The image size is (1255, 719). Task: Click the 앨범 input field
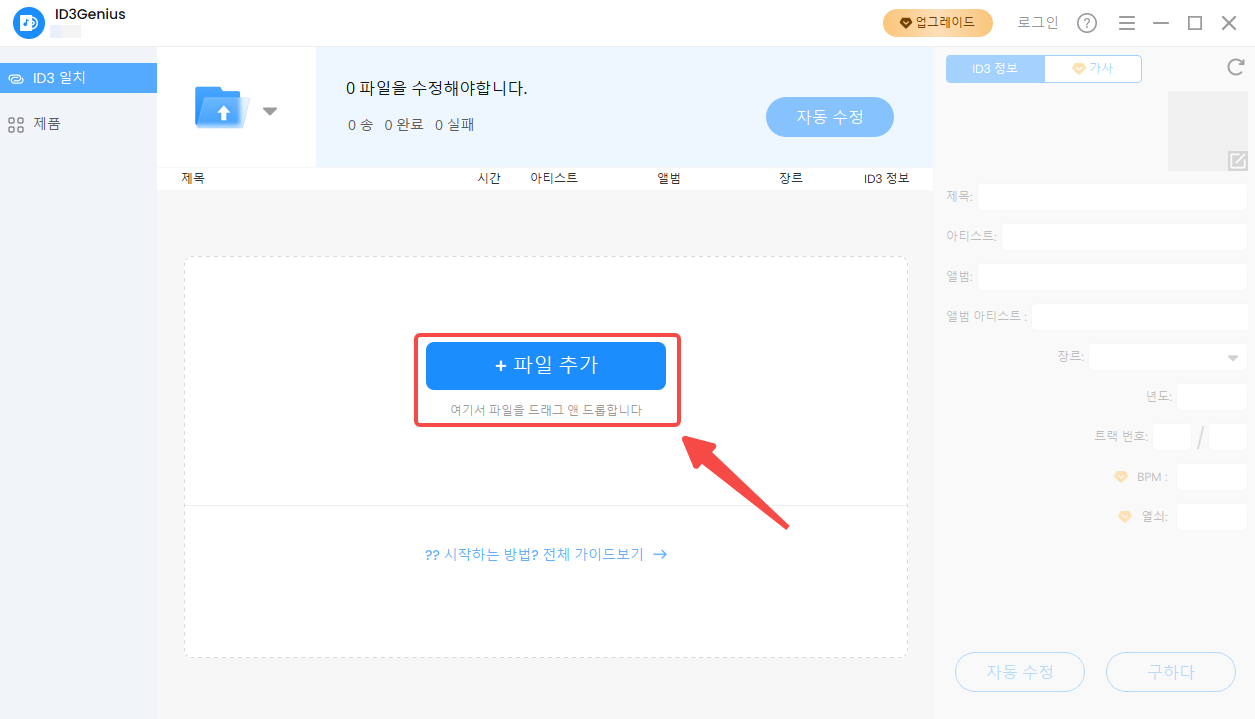pos(1112,277)
